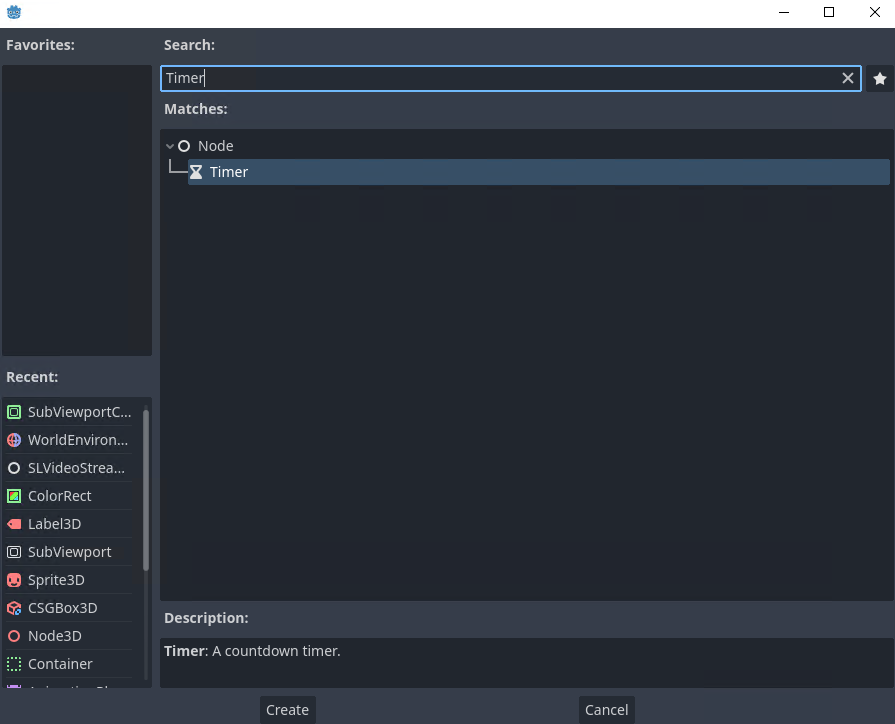Click the Node circle icon in Matches
Viewport: 895px width, 724px height.
[x=184, y=146]
